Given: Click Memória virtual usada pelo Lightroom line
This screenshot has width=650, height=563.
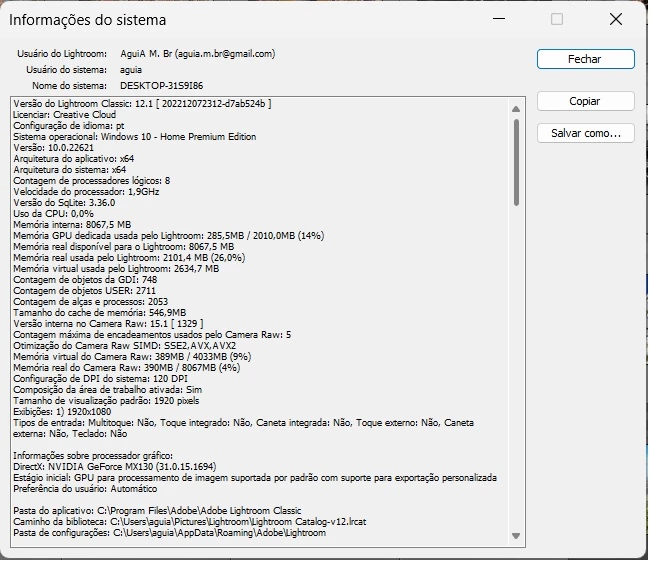Looking at the screenshot, I should 116,269.
